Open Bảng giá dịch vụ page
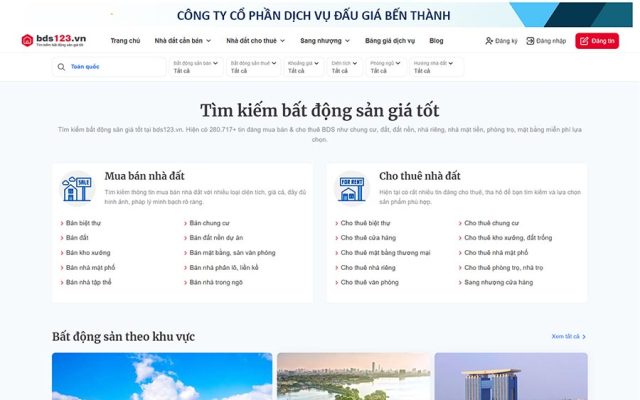This screenshot has height=400, width=640. tap(390, 41)
